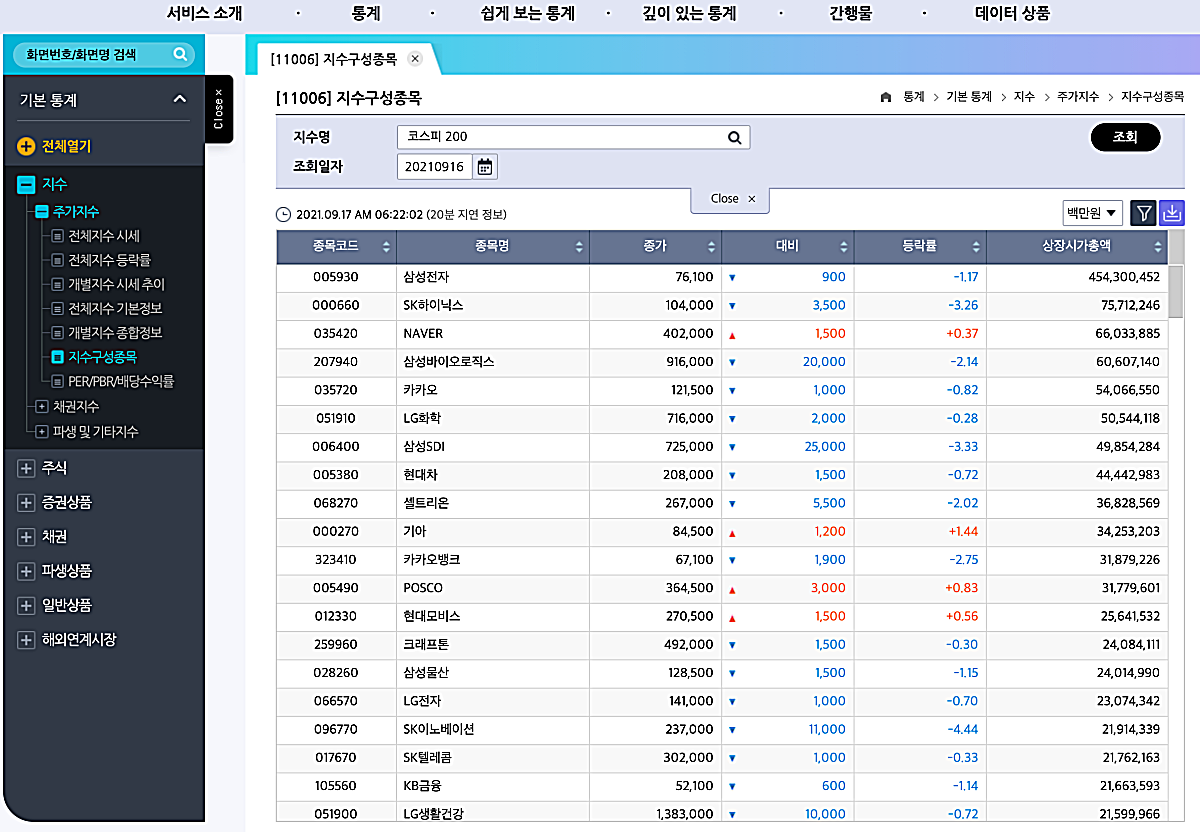This screenshot has width=1200, height=832.
Task: Expand the 채권지수 node
Action: coord(41,406)
